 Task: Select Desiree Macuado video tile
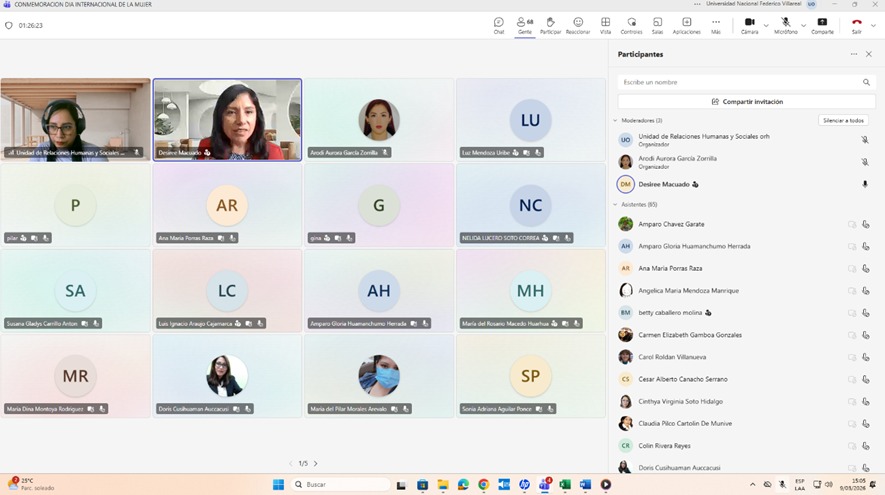click(x=227, y=120)
